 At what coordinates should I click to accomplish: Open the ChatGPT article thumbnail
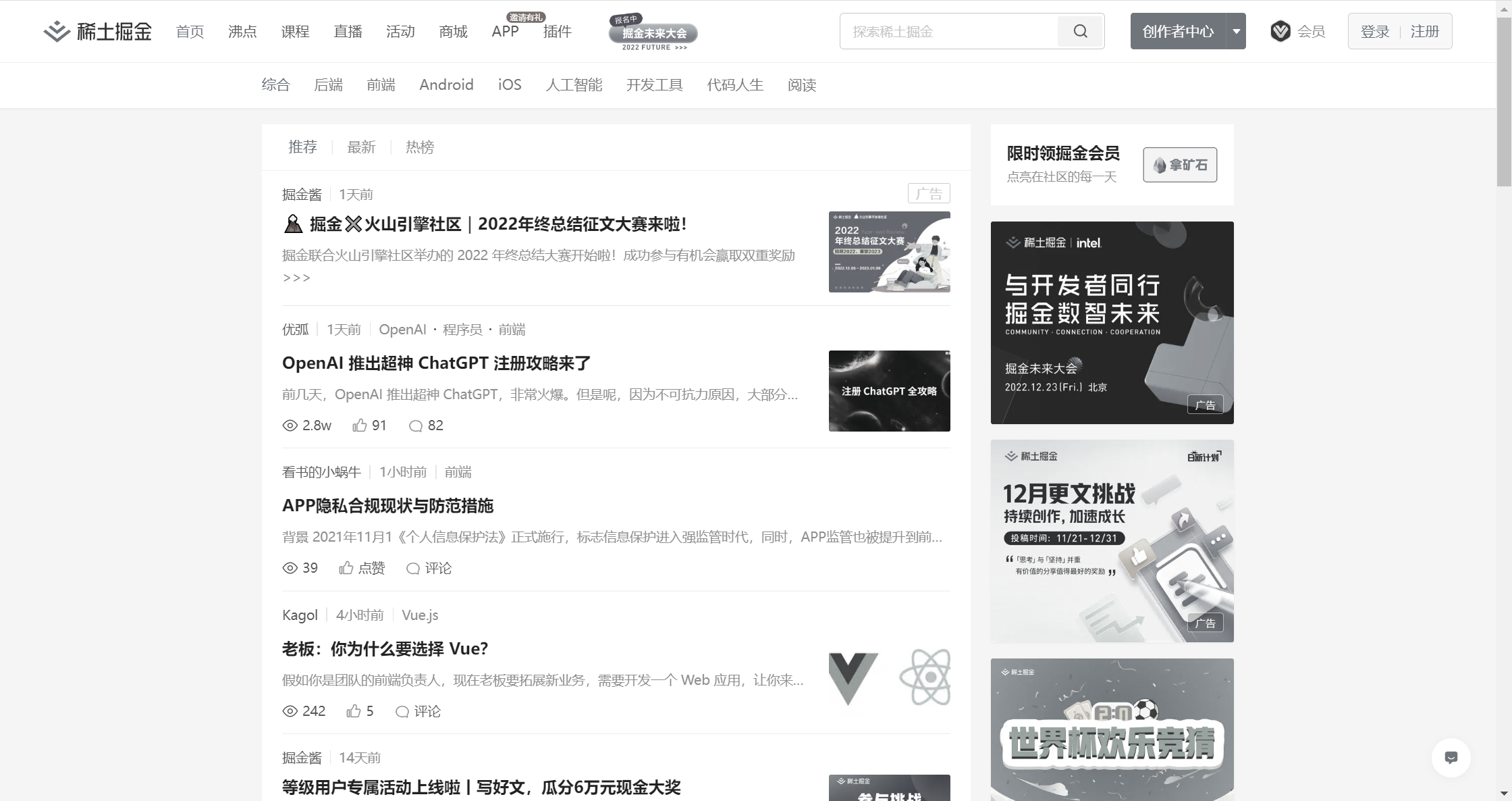click(889, 391)
